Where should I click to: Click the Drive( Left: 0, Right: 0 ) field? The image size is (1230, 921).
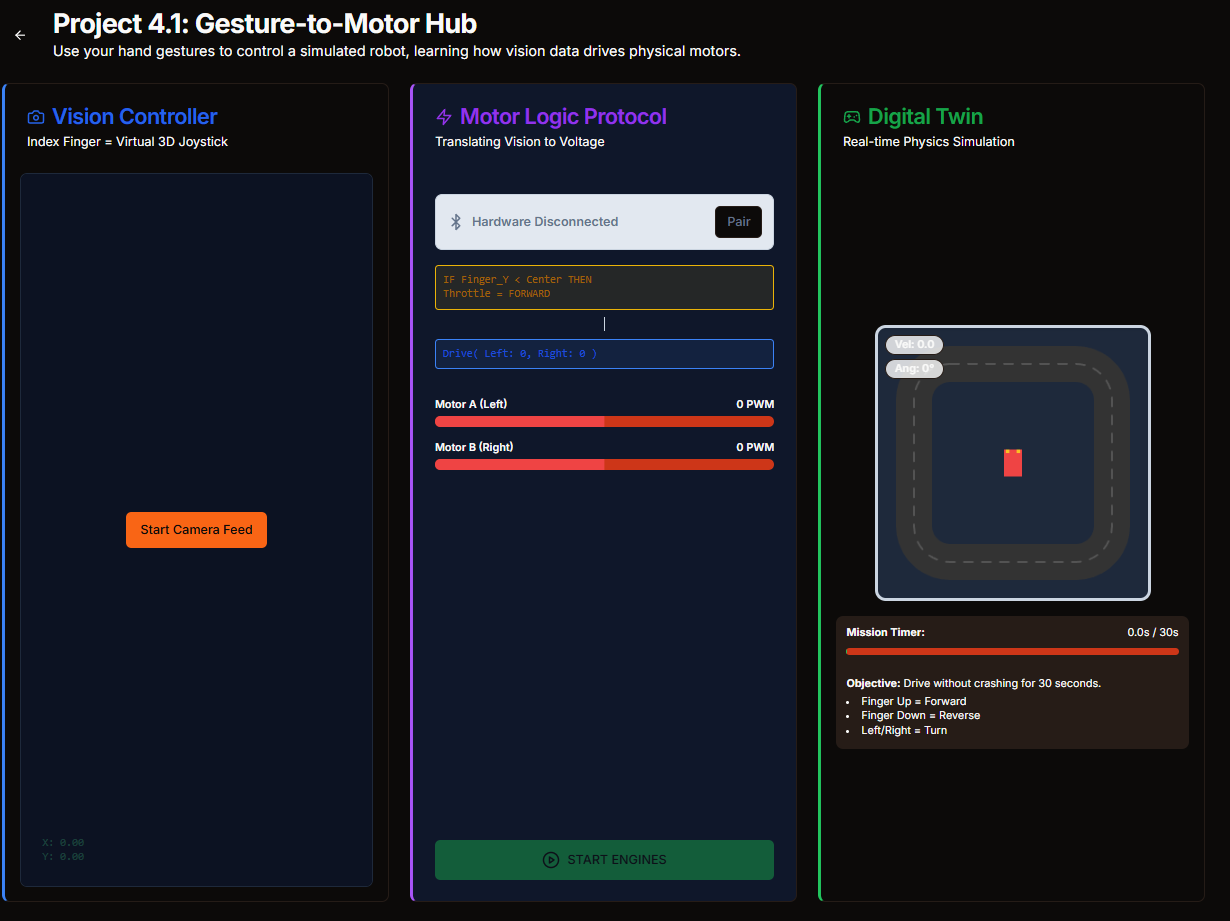[604, 354]
